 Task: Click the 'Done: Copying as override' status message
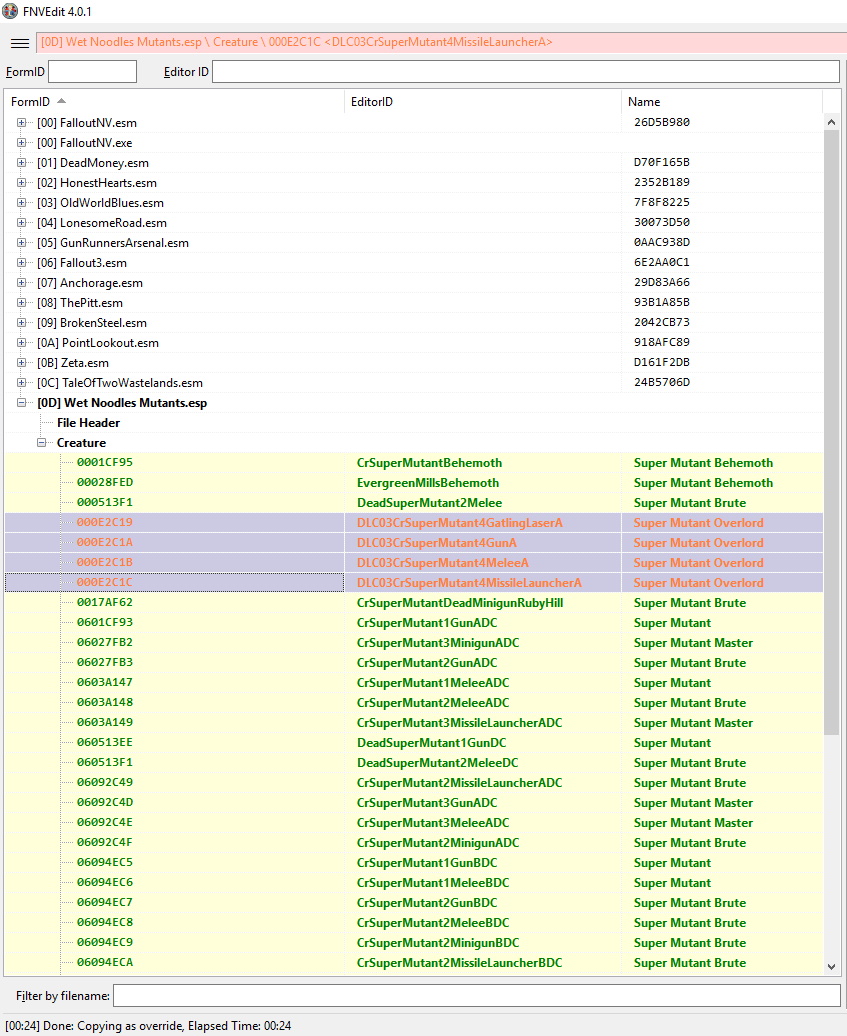point(148,1025)
